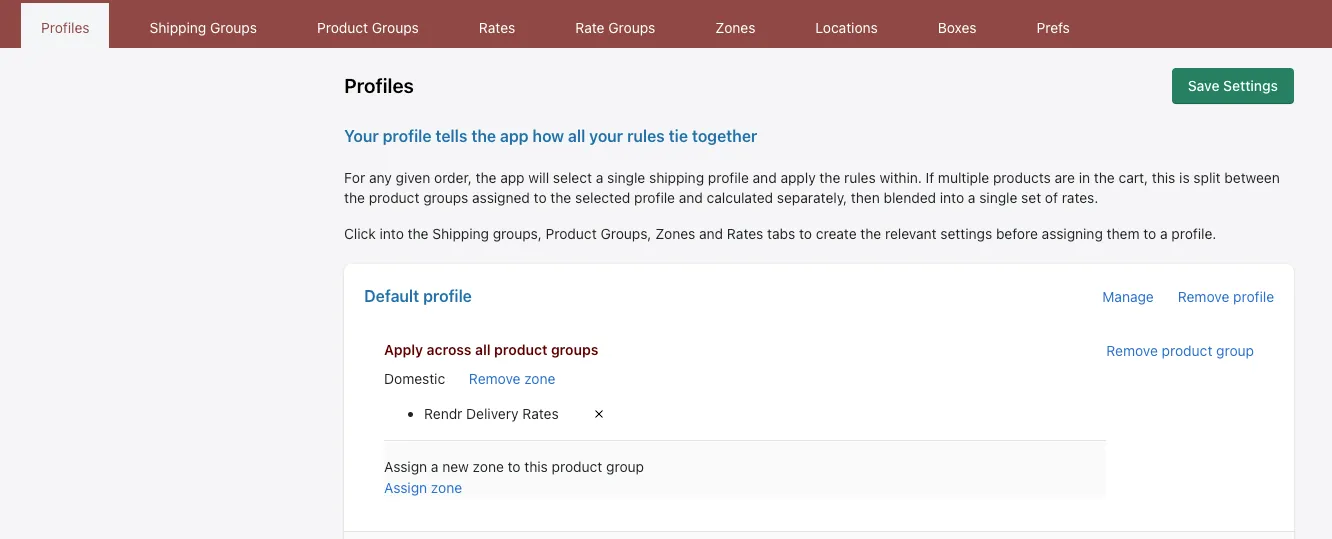Viewport: 1332px width, 539px height.
Task: Click Manage for the Default profile
Action: pos(1128,297)
